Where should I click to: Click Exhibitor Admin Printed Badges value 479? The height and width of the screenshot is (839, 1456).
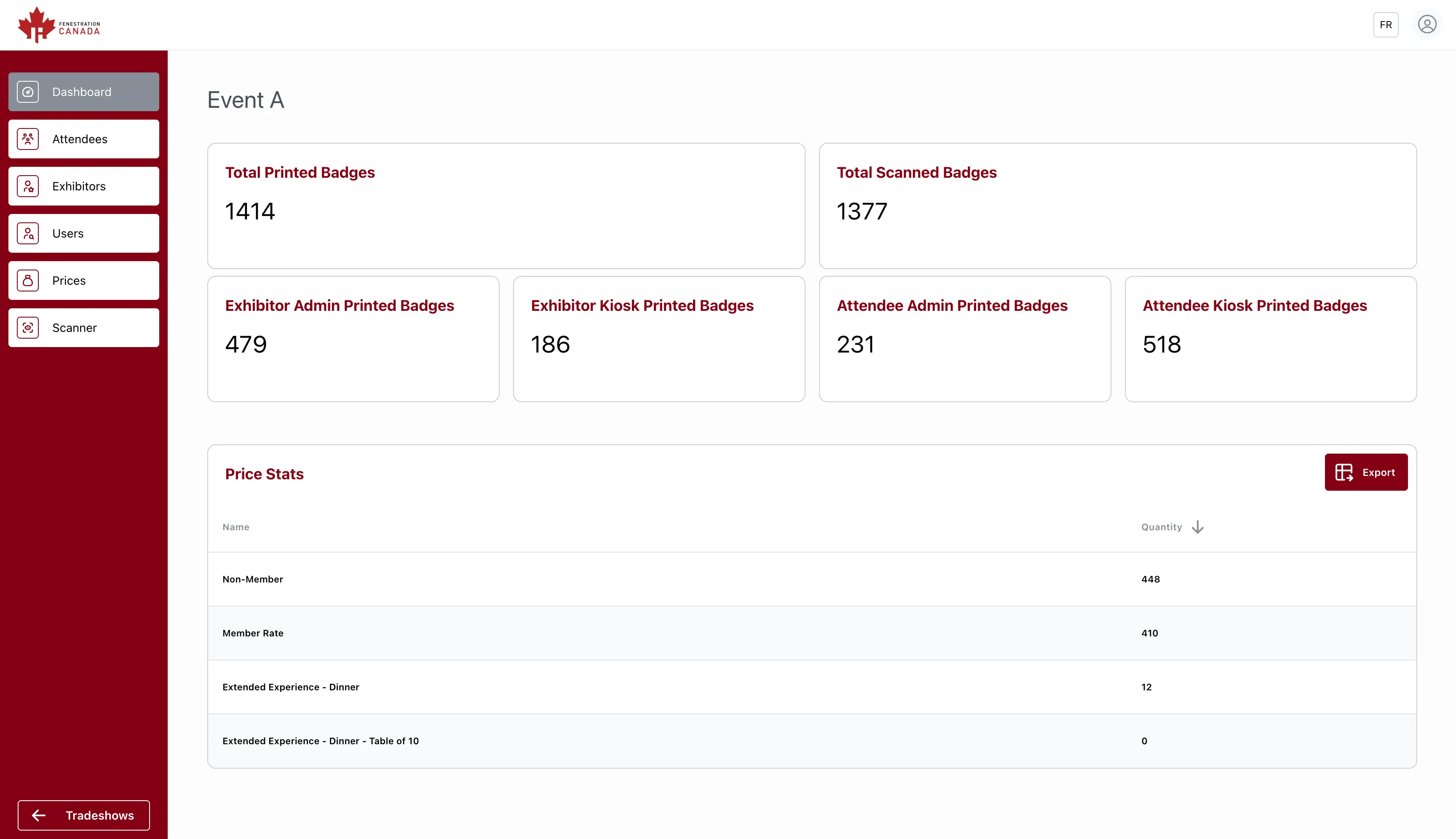click(x=246, y=345)
